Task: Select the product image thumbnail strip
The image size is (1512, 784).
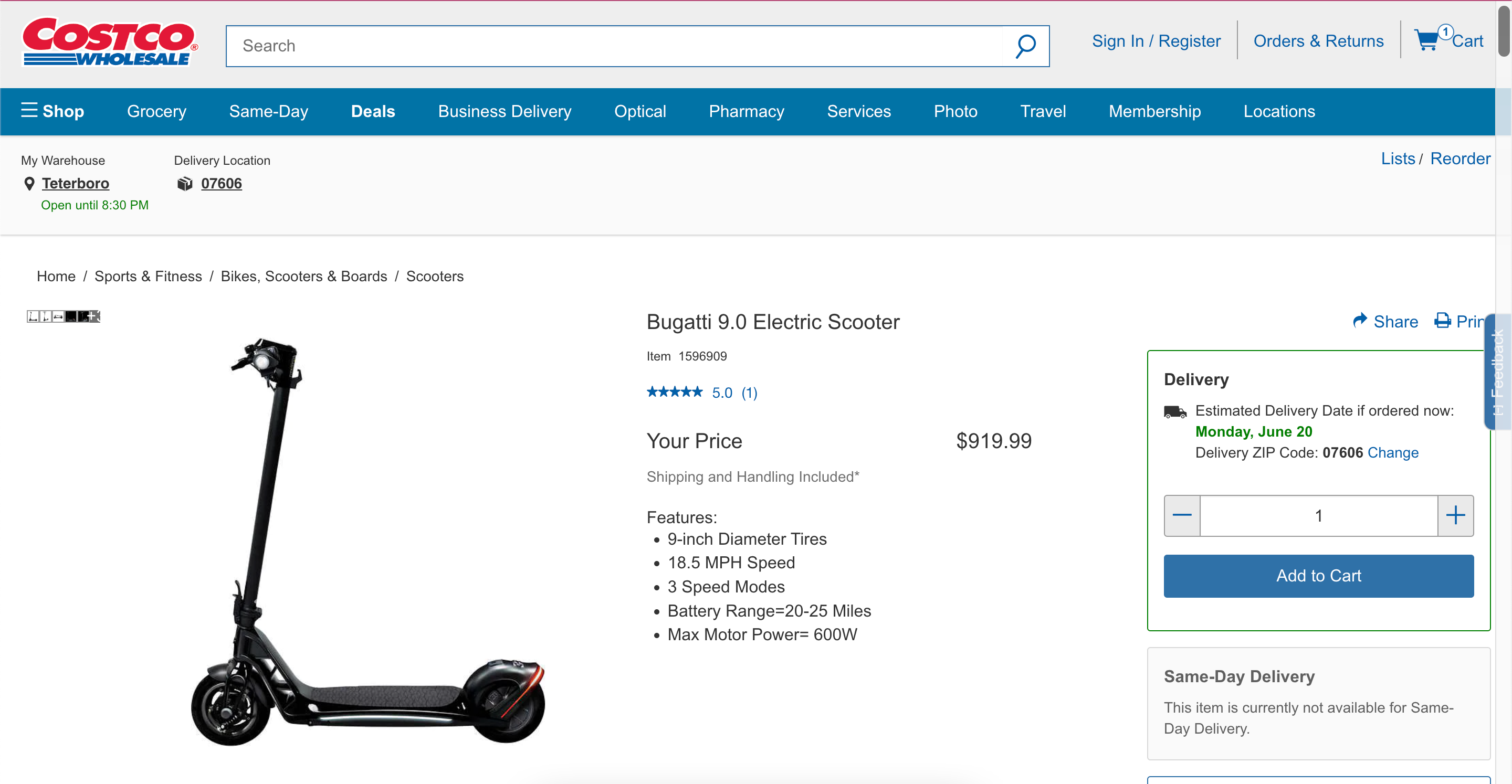Action: (64, 317)
